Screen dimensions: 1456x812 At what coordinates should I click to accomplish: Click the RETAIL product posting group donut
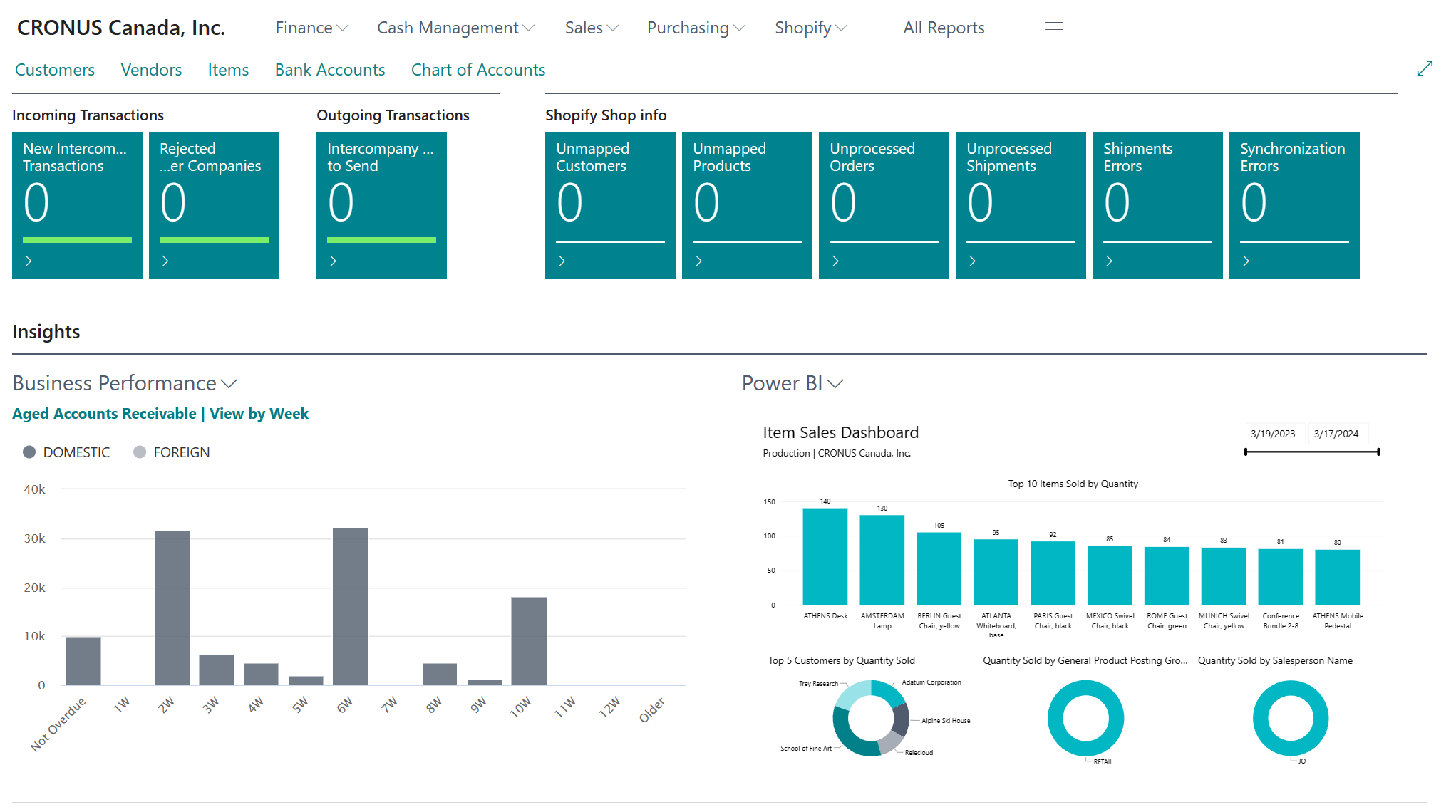coord(1086,718)
